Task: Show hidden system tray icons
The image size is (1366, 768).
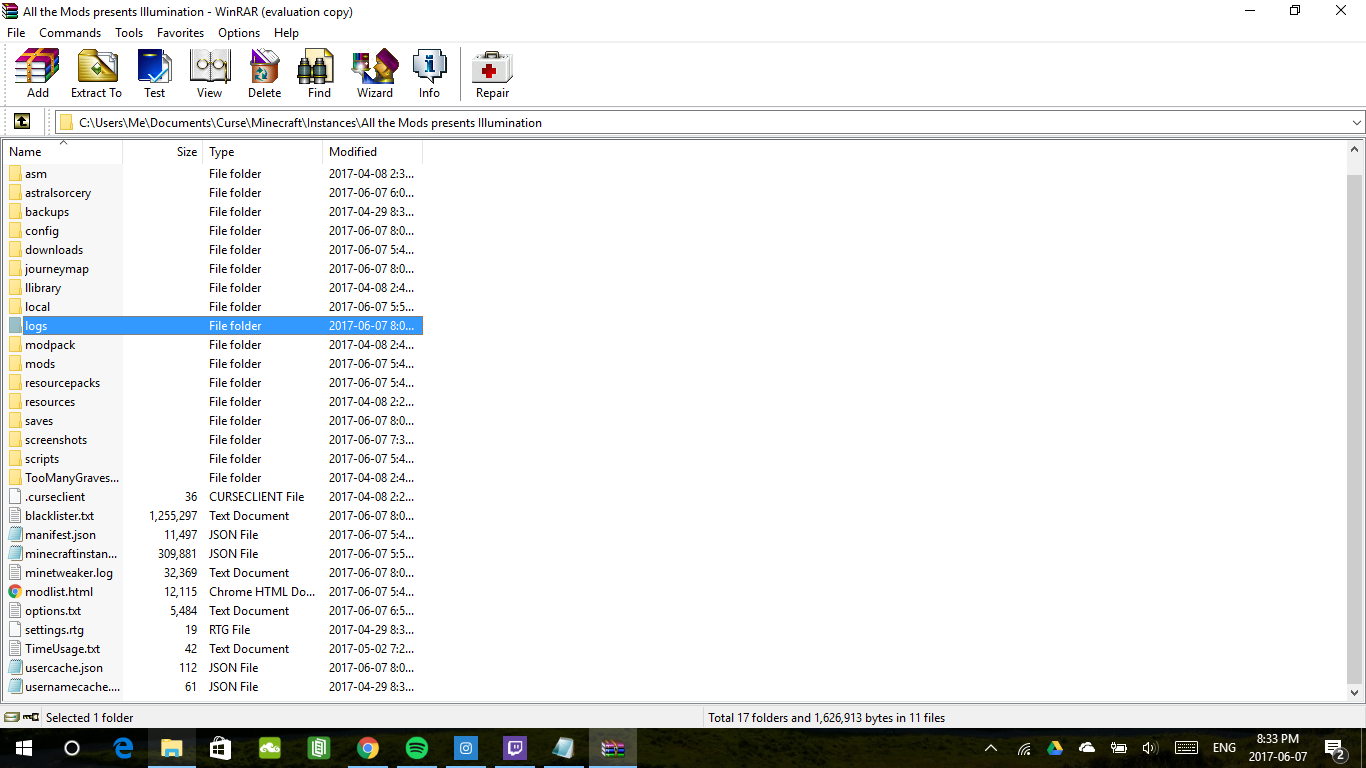Action: click(991, 748)
